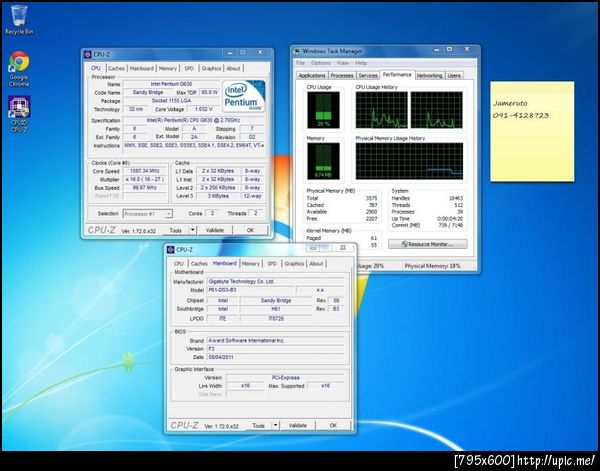Expand Tools dropdown arrow in lower CPU-Z

pyautogui.click(x=276, y=425)
